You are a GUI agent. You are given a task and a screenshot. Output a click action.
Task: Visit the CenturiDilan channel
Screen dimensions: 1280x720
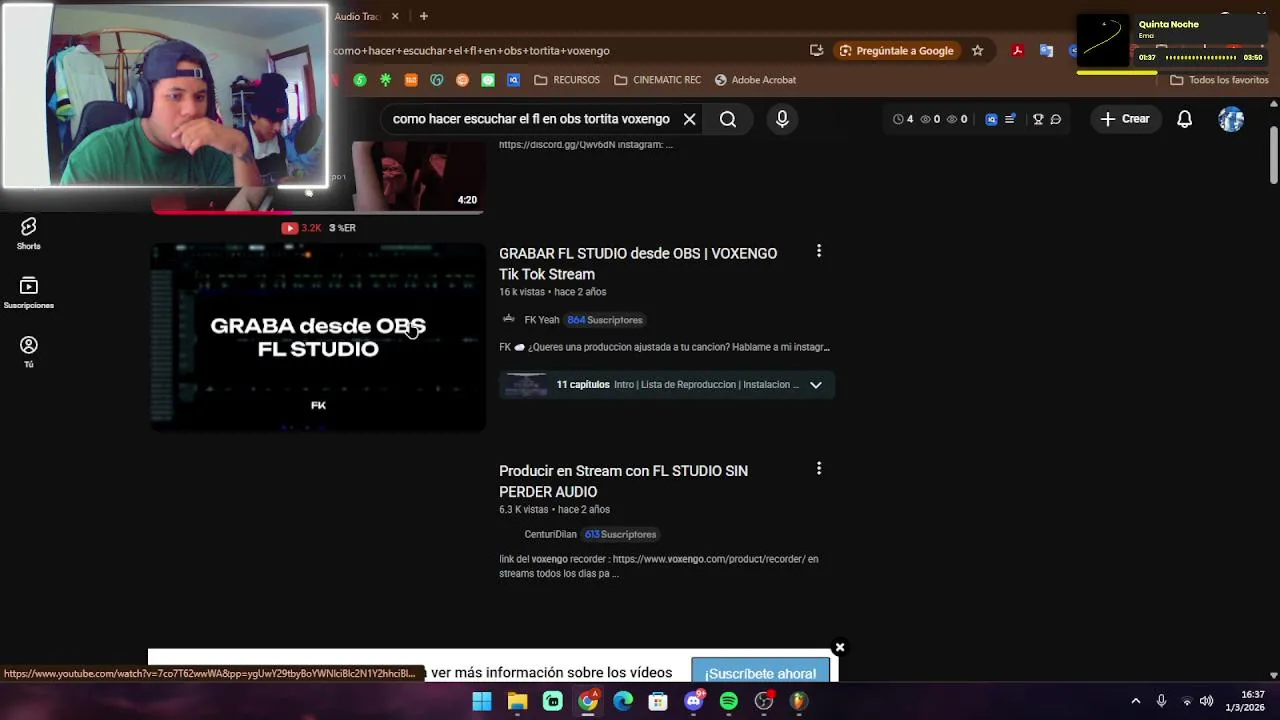[550, 534]
